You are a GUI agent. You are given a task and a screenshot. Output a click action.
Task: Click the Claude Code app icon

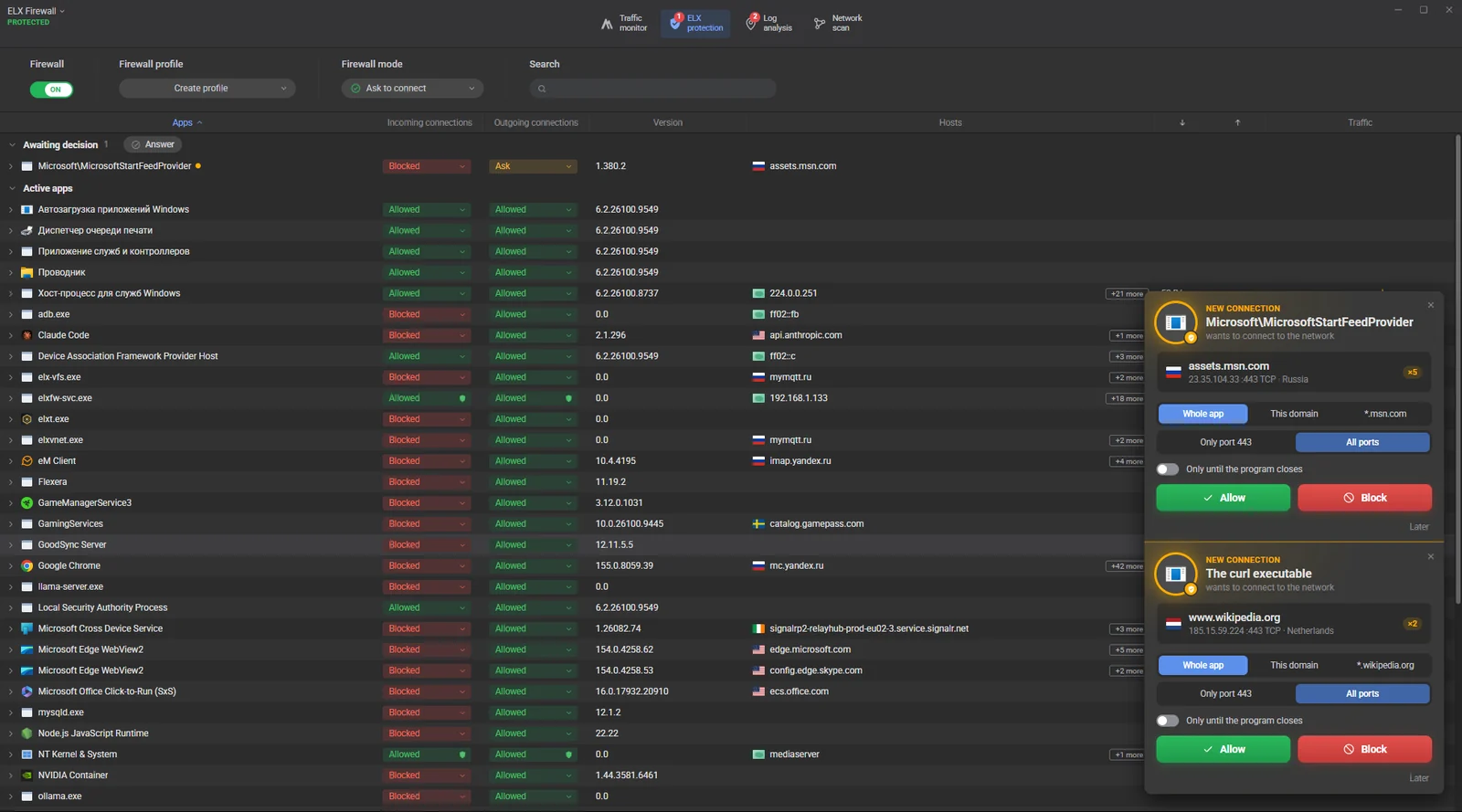27,335
